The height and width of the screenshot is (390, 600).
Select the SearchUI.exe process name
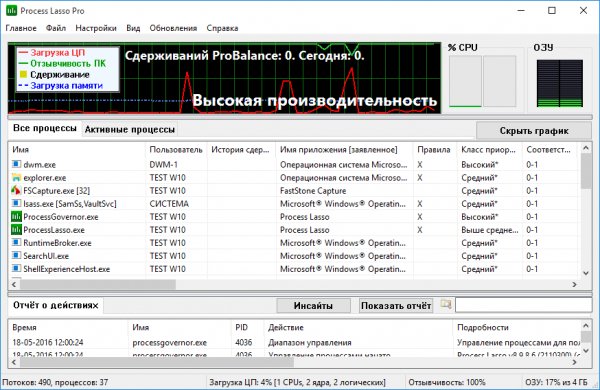tap(46, 256)
